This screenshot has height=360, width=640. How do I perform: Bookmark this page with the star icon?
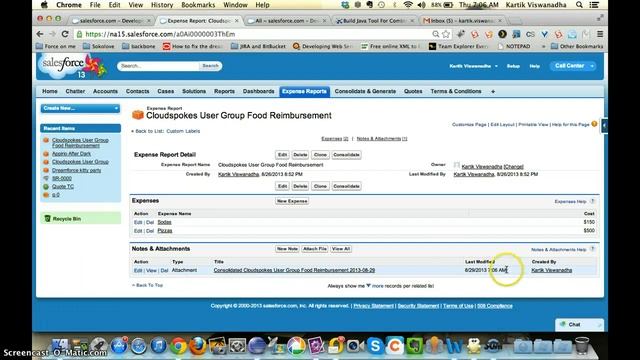446,34
